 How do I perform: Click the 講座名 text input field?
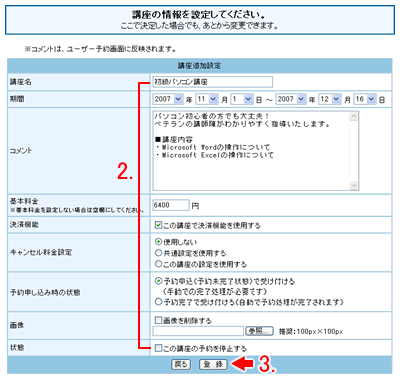point(213,82)
